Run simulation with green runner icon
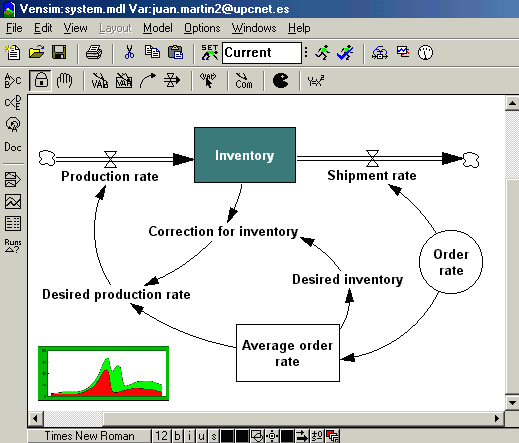519x443 pixels. [322, 53]
